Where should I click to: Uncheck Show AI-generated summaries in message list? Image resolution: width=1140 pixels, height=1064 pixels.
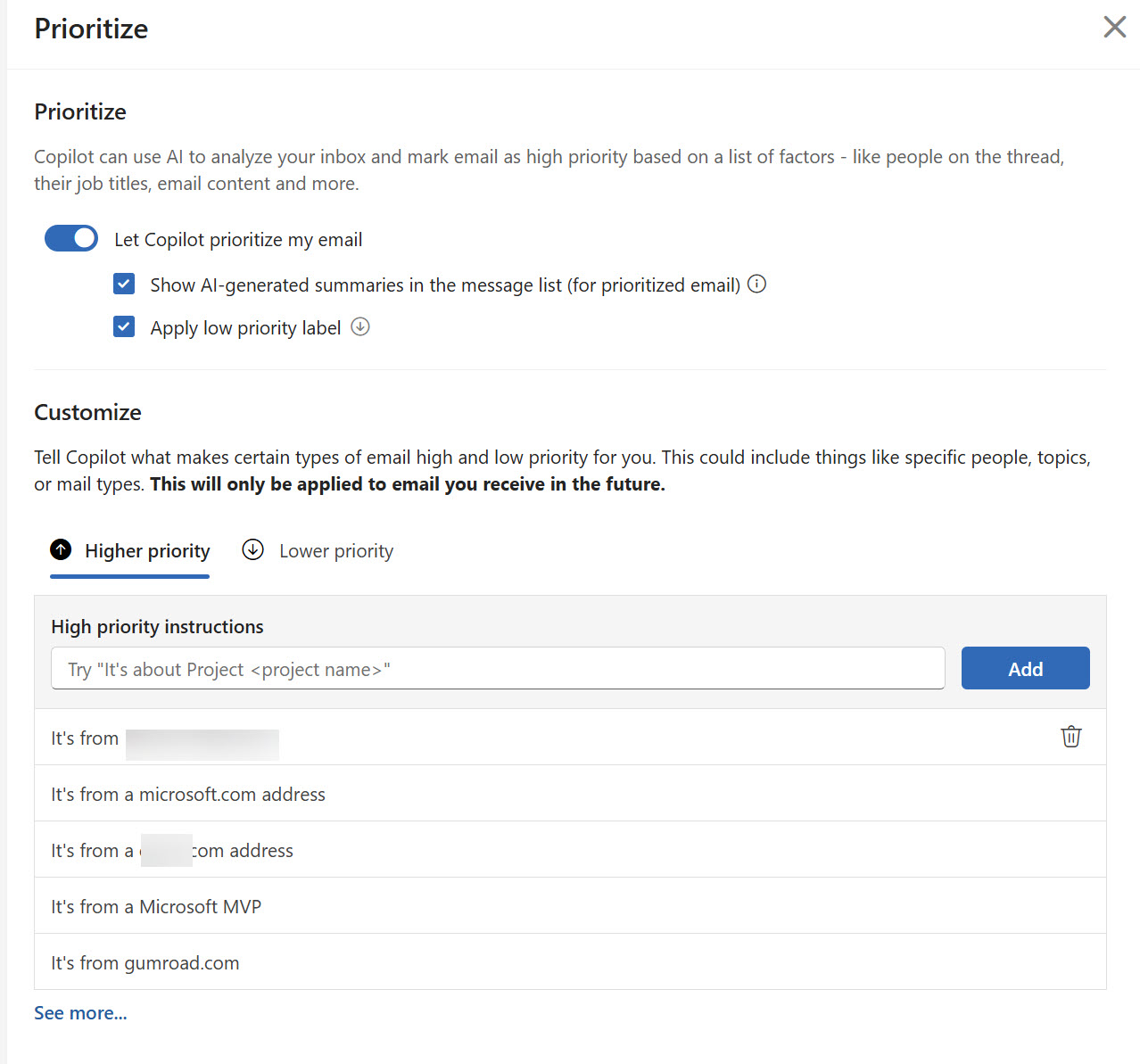pos(123,284)
